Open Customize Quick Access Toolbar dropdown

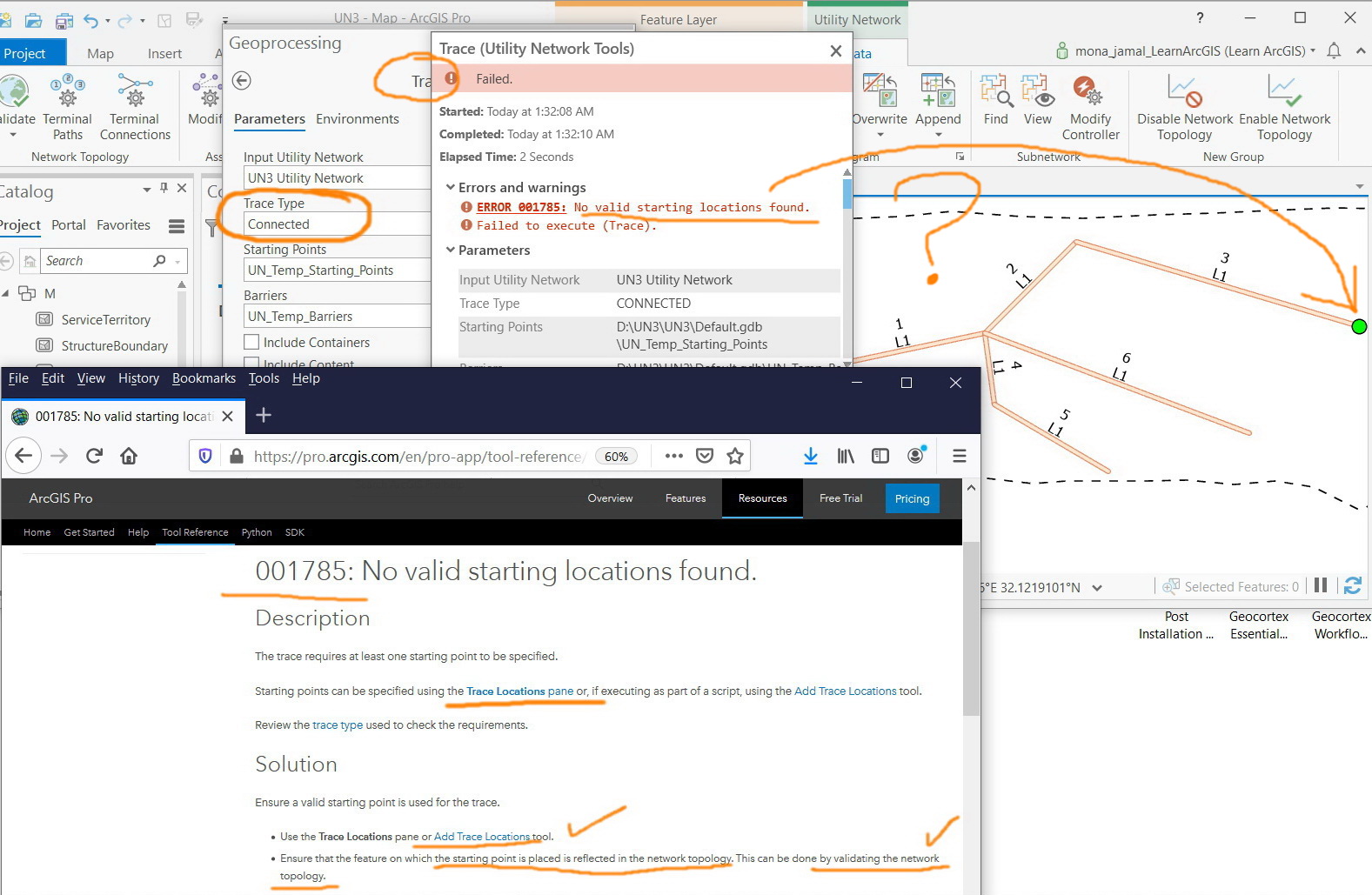click(x=224, y=20)
